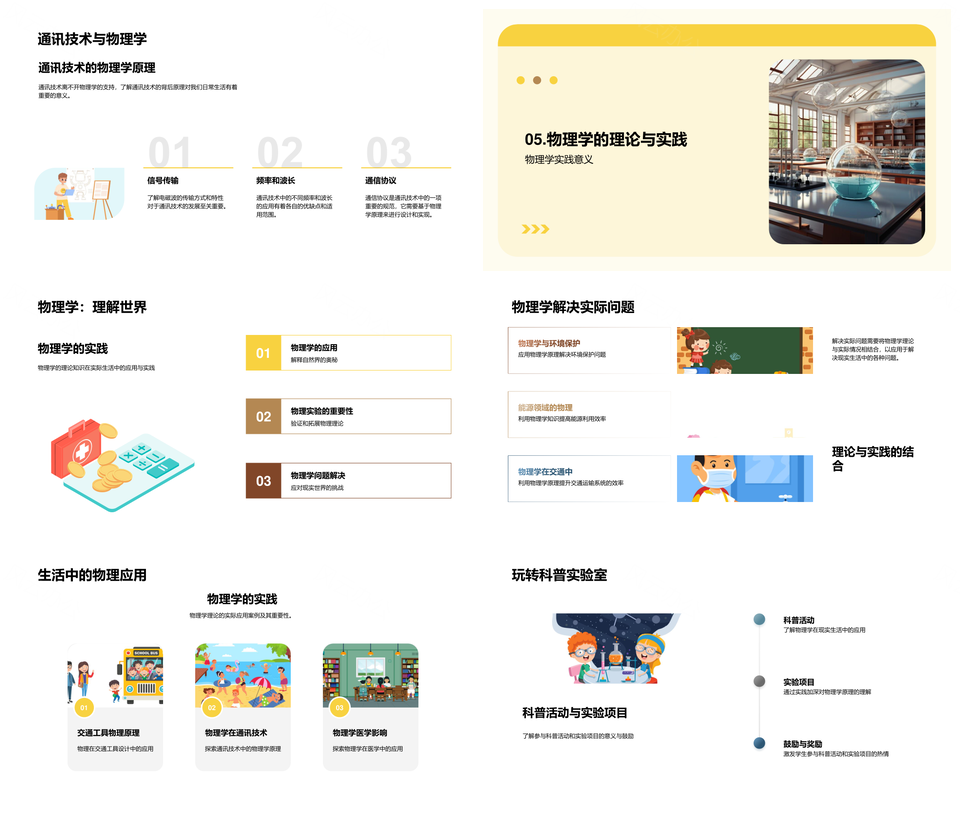Click the 鼓励与奖励 timeline dot

(759, 743)
